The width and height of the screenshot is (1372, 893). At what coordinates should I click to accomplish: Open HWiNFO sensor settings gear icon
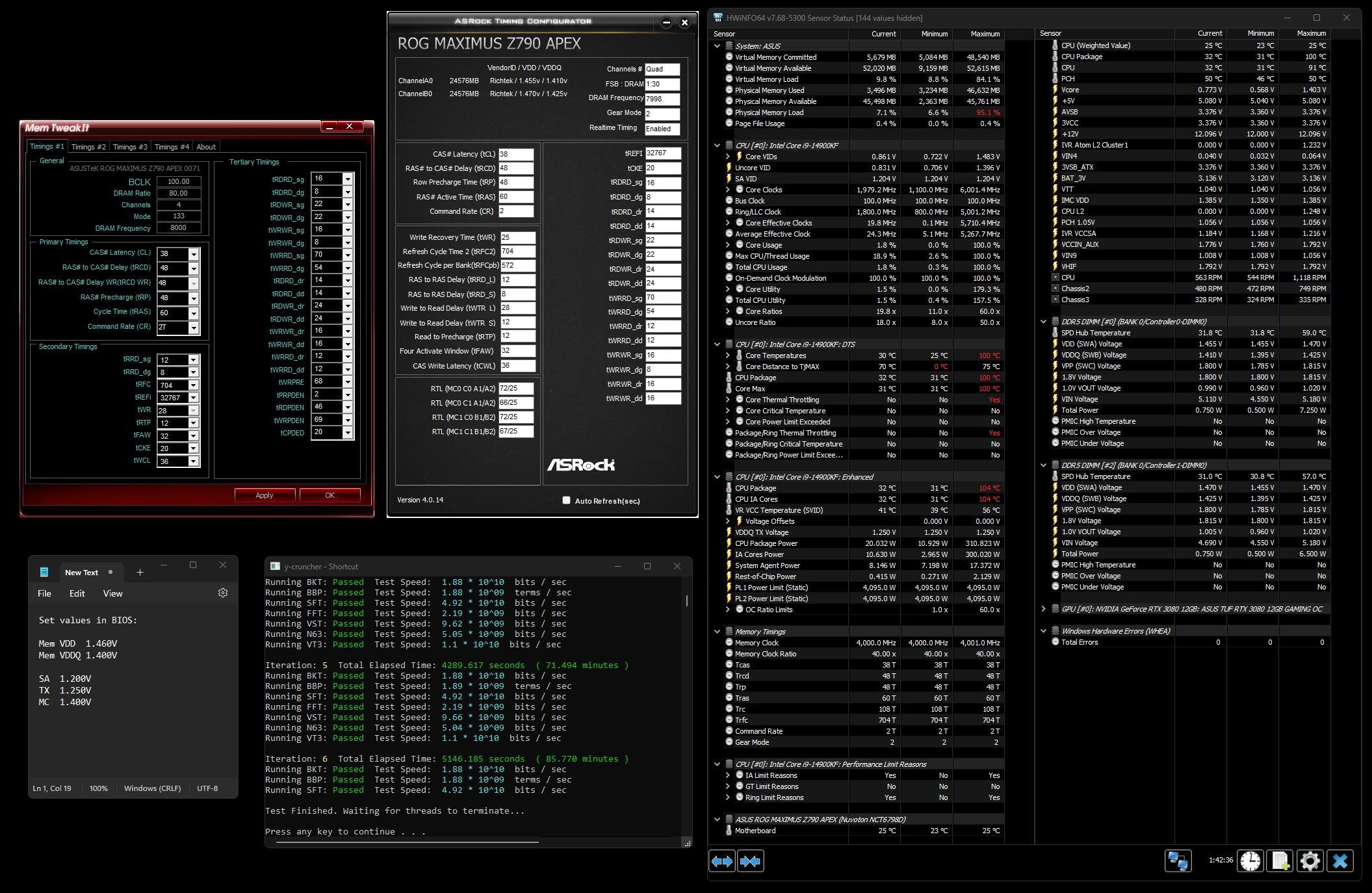point(1310,861)
